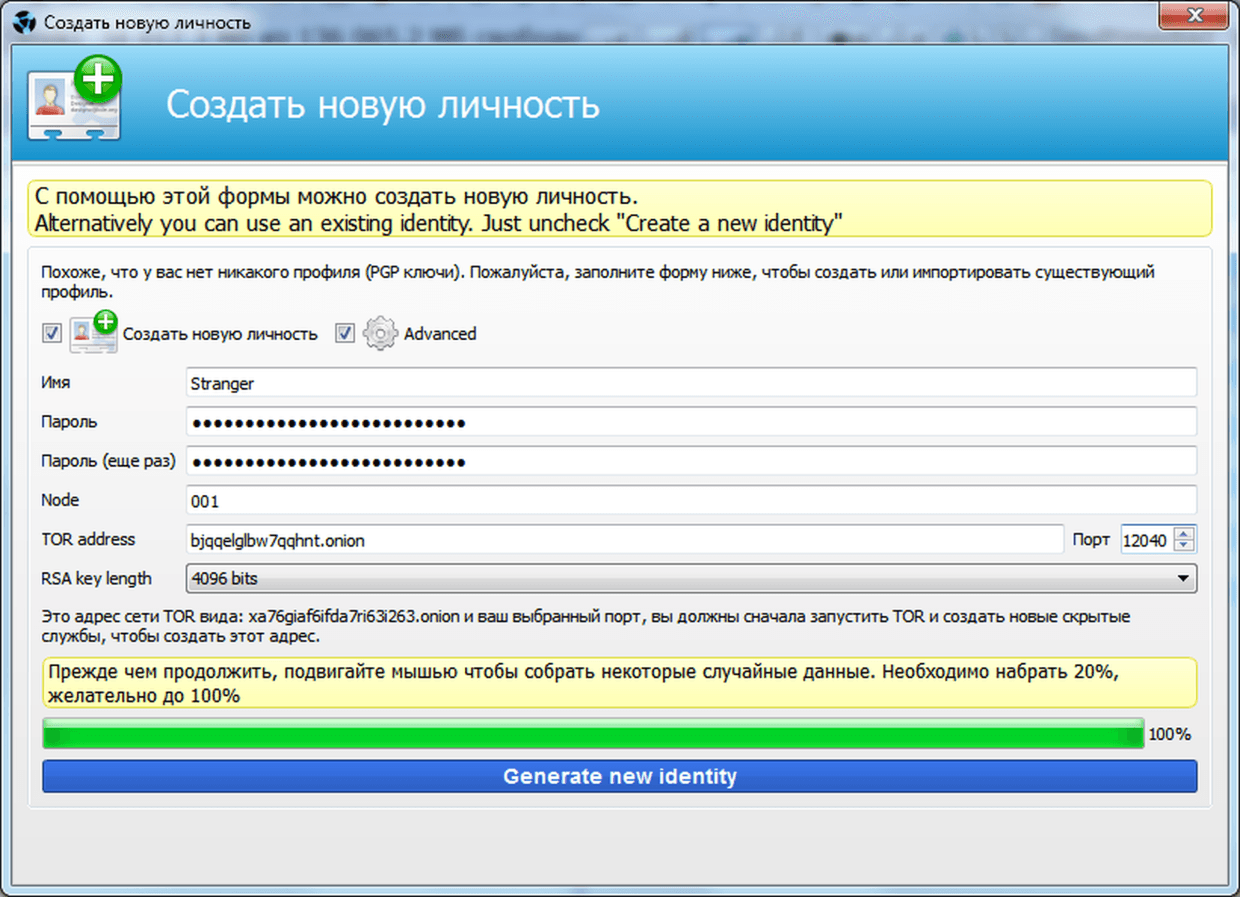Click the Порт value field 12040

pos(1145,540)
